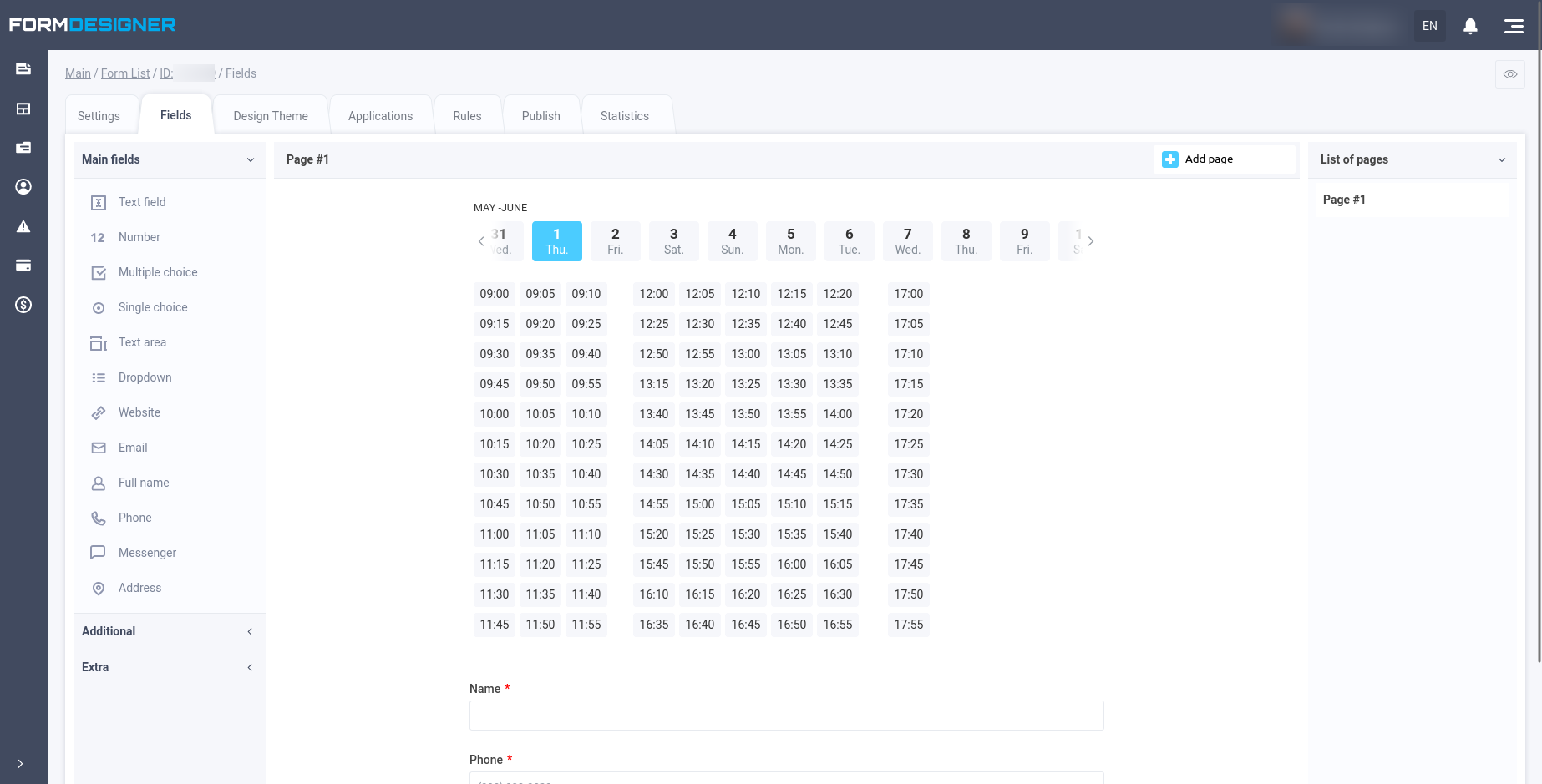The image size is (1542, 784).
Task: Choose the 12:30 time slot
Action: pyautogui.click(x=700, y=324)
